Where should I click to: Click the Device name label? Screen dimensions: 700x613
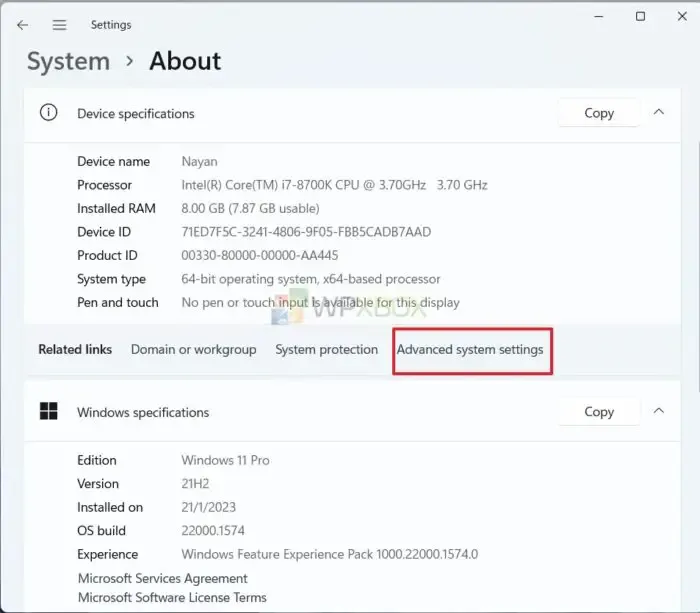(x=113, y=162)
